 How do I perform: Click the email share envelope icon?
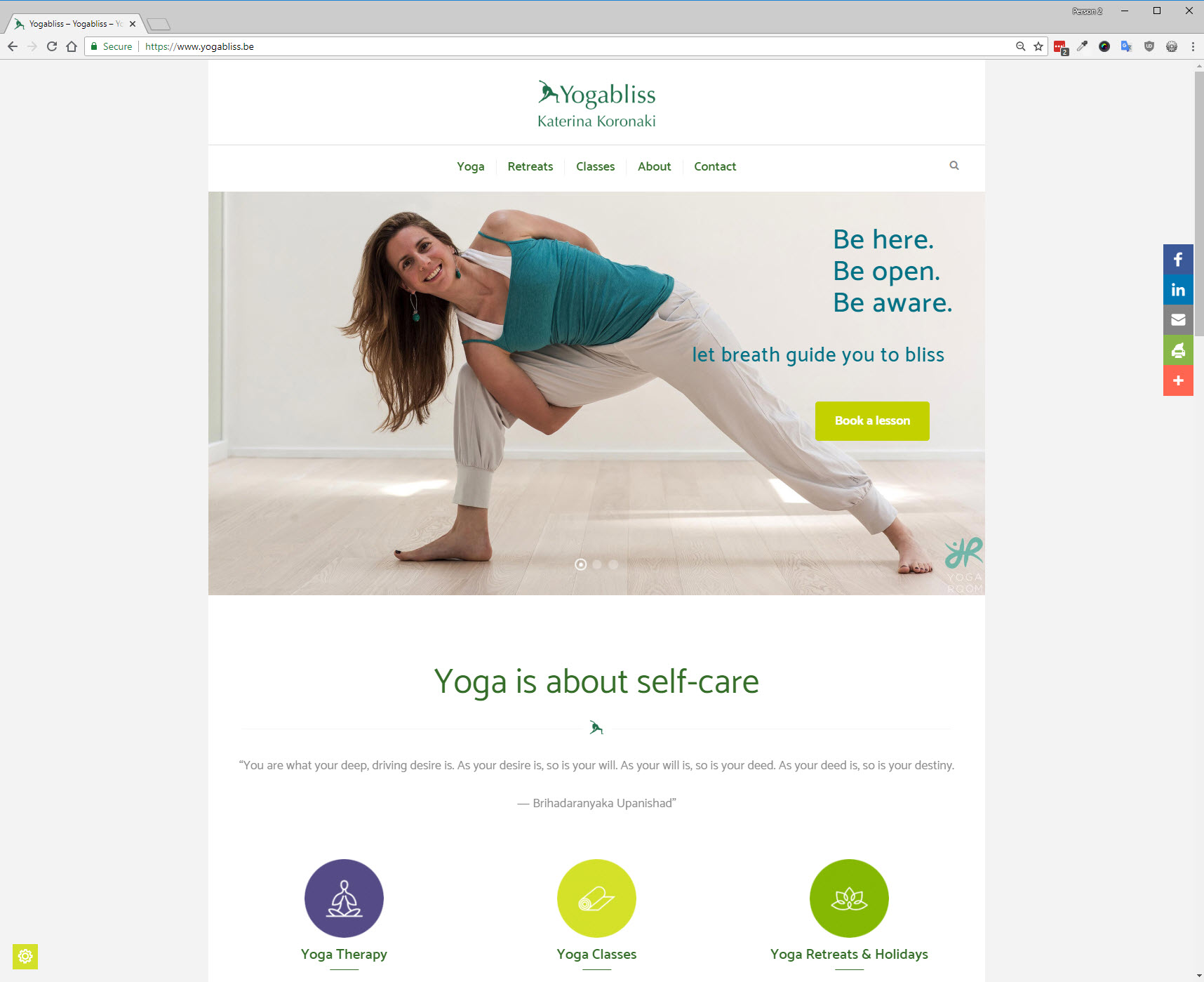pyautogui.click(x=1178, y=320)
